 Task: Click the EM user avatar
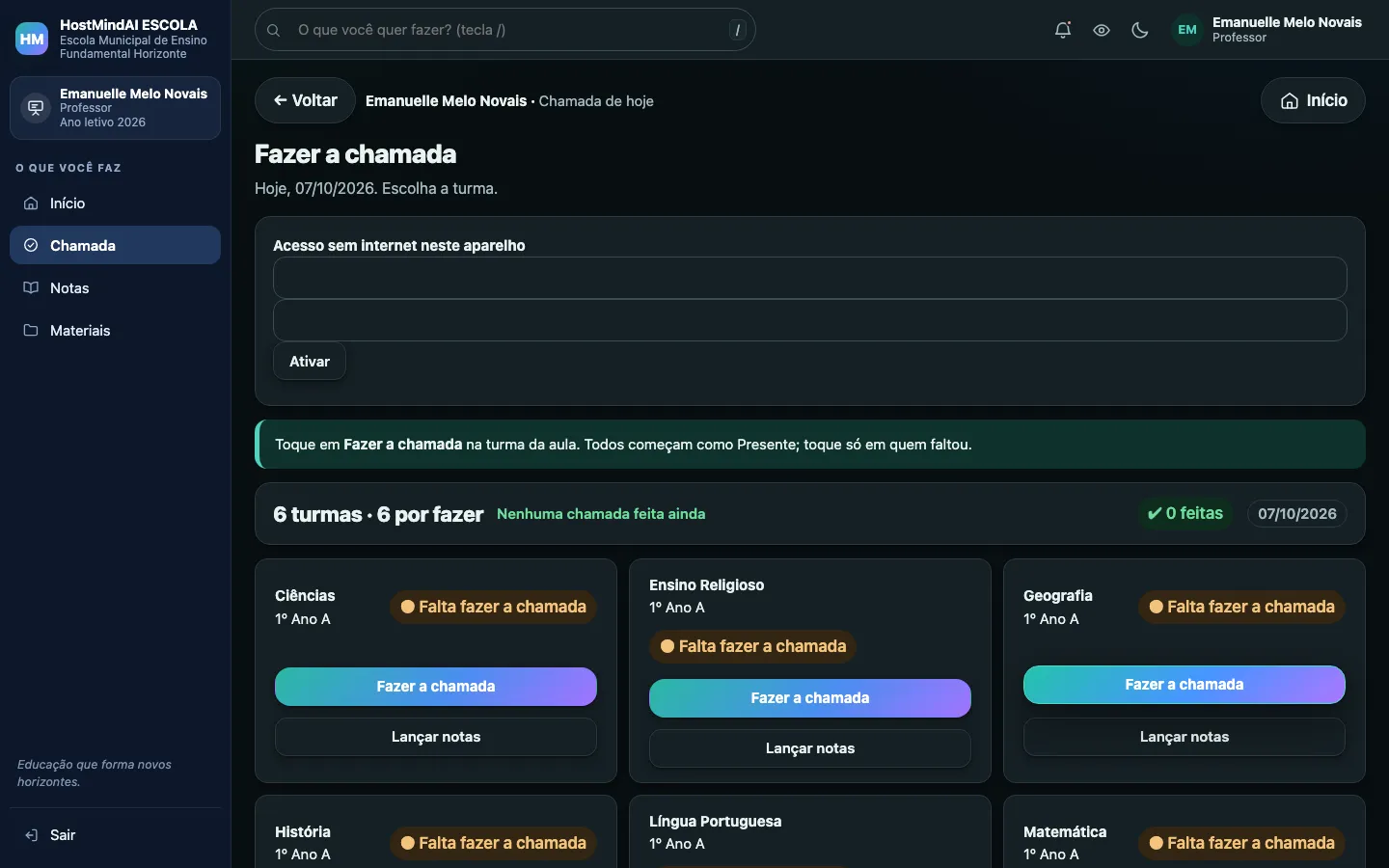1187,30
